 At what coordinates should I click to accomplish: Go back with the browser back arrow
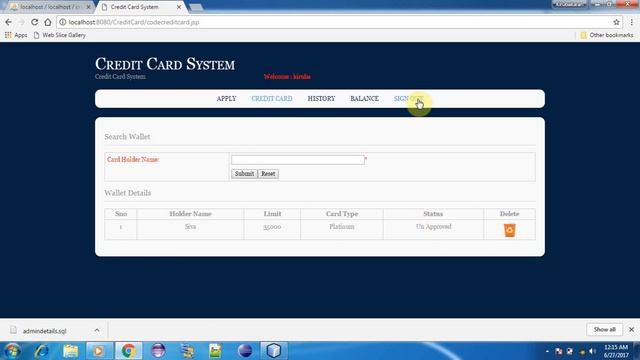(9, 22)
